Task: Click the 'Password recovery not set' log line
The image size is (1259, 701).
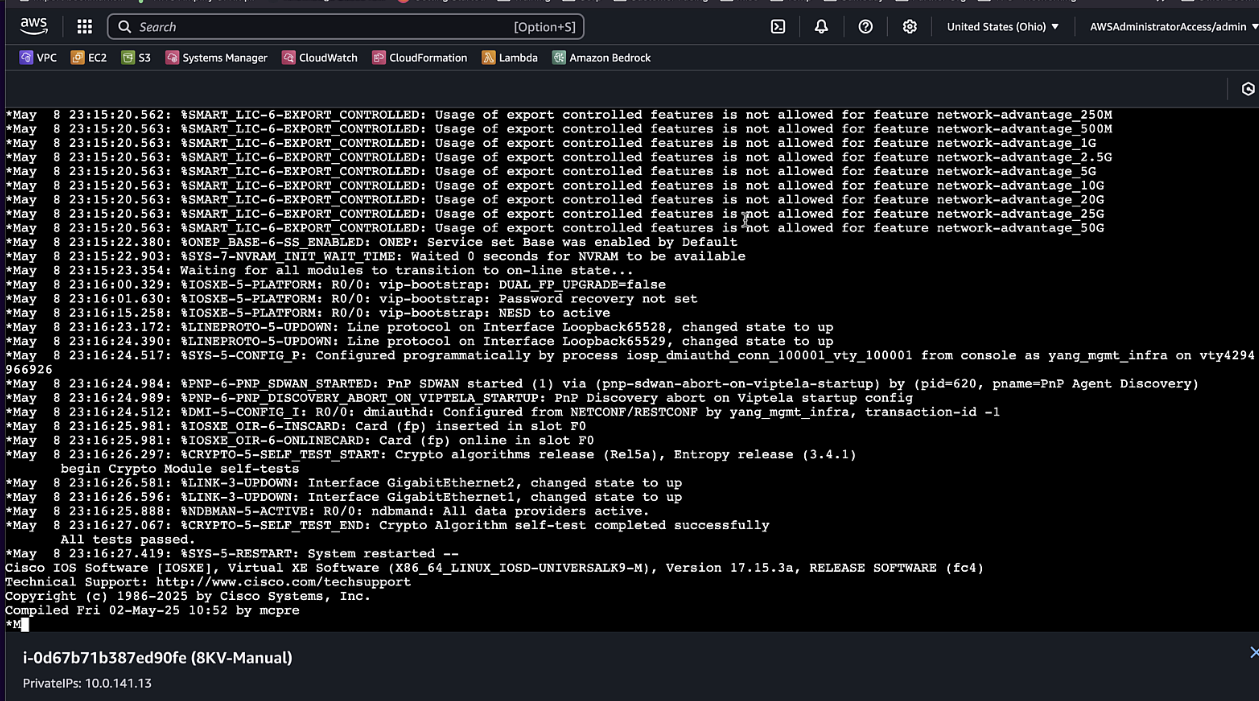Action: [351, 299]
